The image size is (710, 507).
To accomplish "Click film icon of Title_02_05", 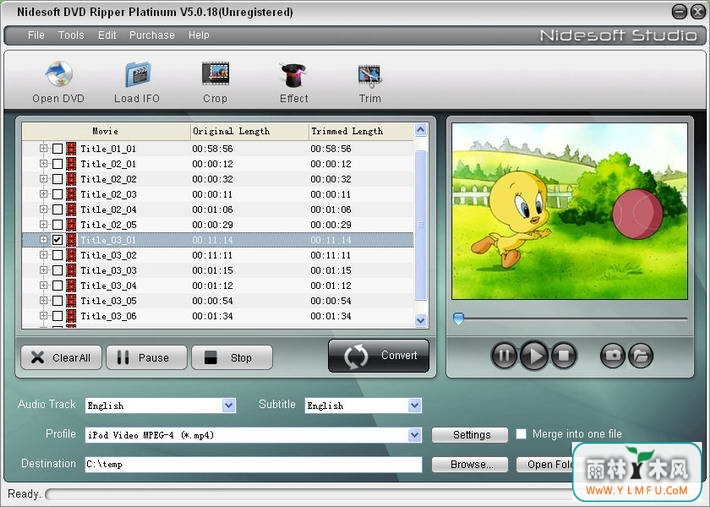I will [x=71, y=225].
